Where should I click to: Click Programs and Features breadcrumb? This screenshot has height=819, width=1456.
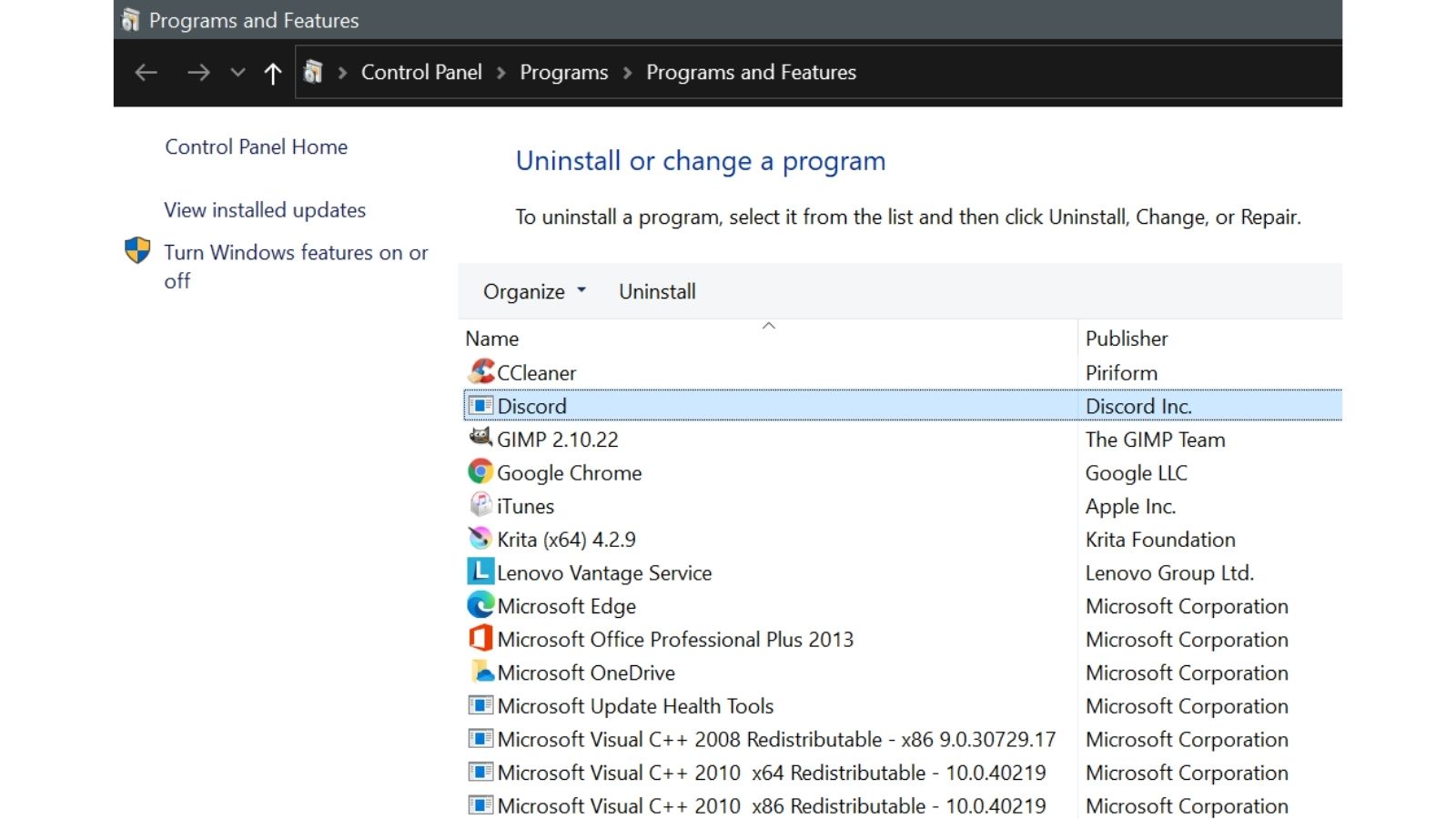751,72
